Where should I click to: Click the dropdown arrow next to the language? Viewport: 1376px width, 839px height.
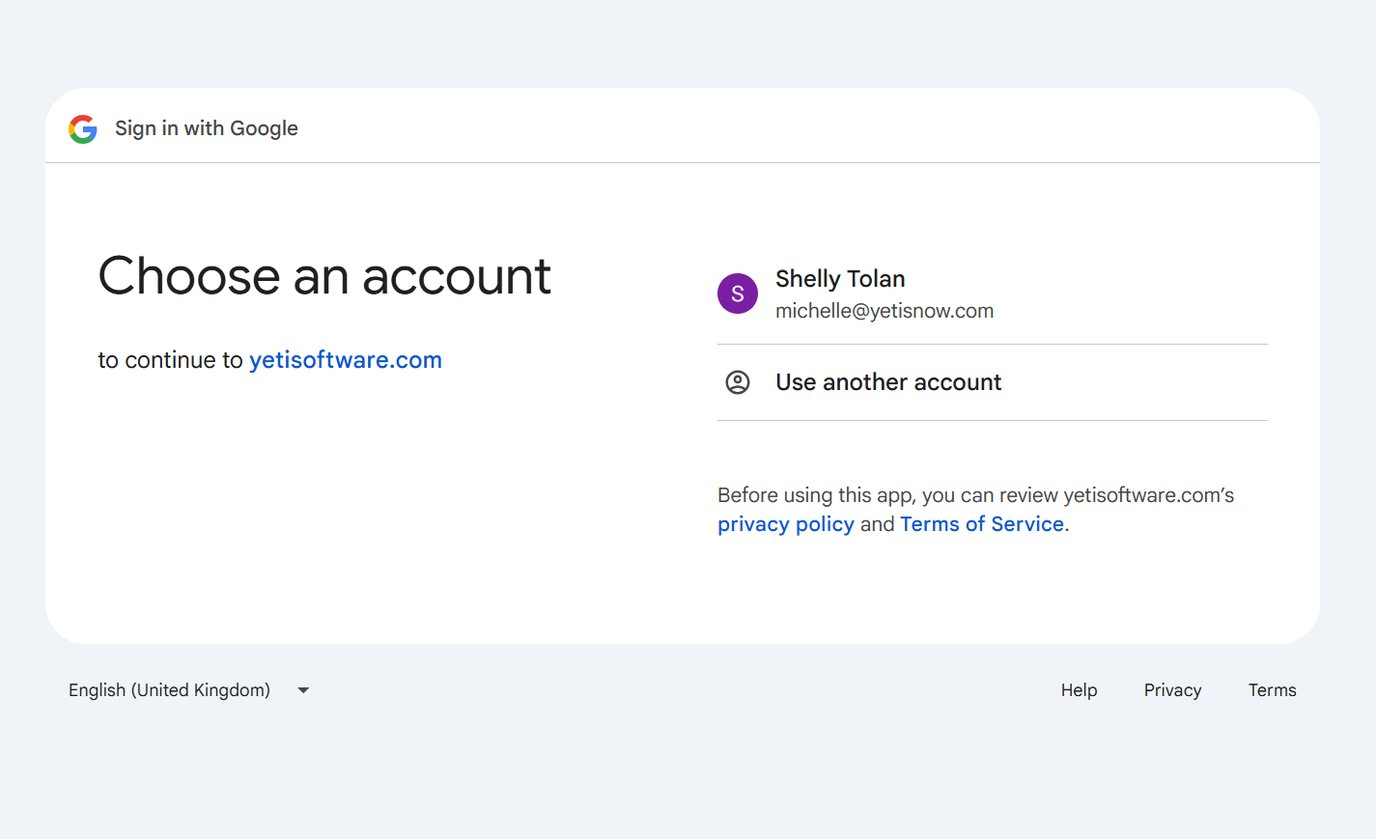click(302, 690)
